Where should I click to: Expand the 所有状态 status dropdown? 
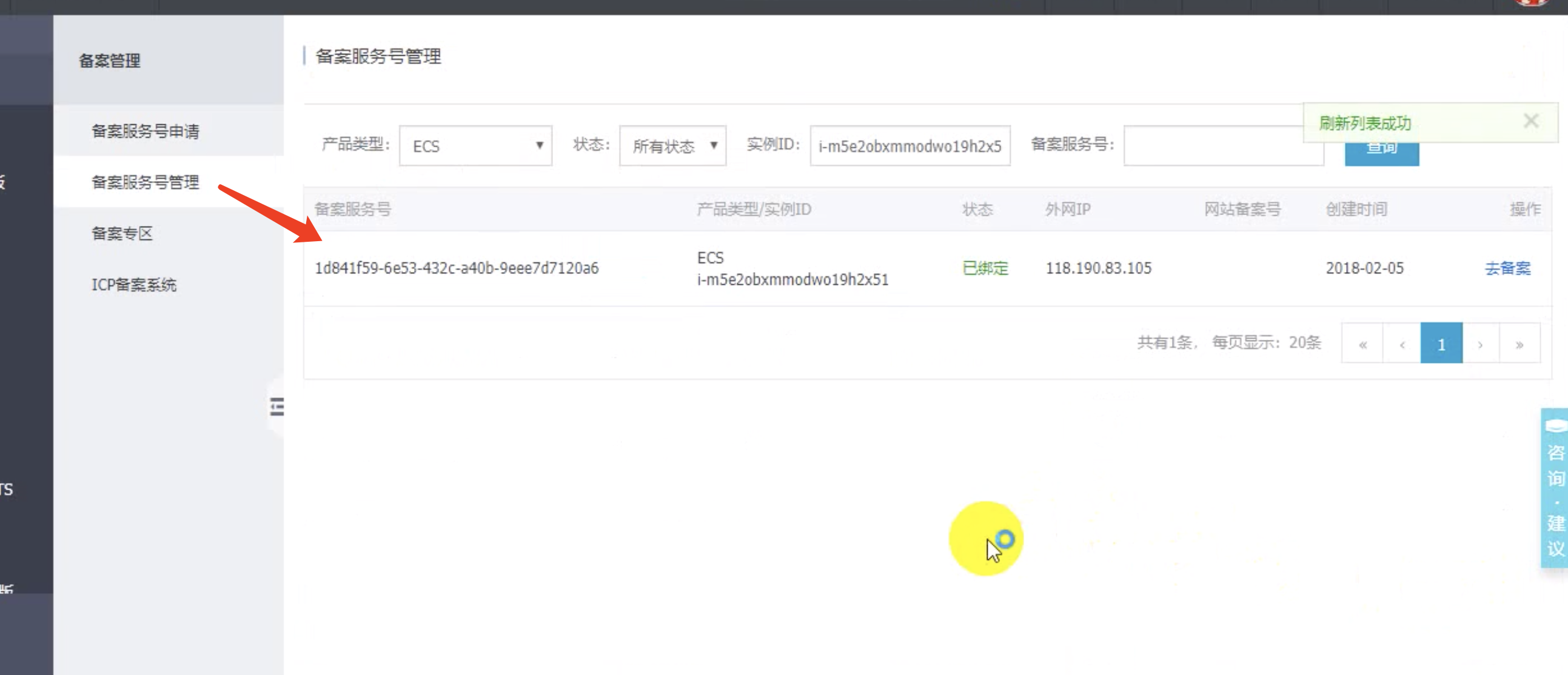tap(672, 146)
